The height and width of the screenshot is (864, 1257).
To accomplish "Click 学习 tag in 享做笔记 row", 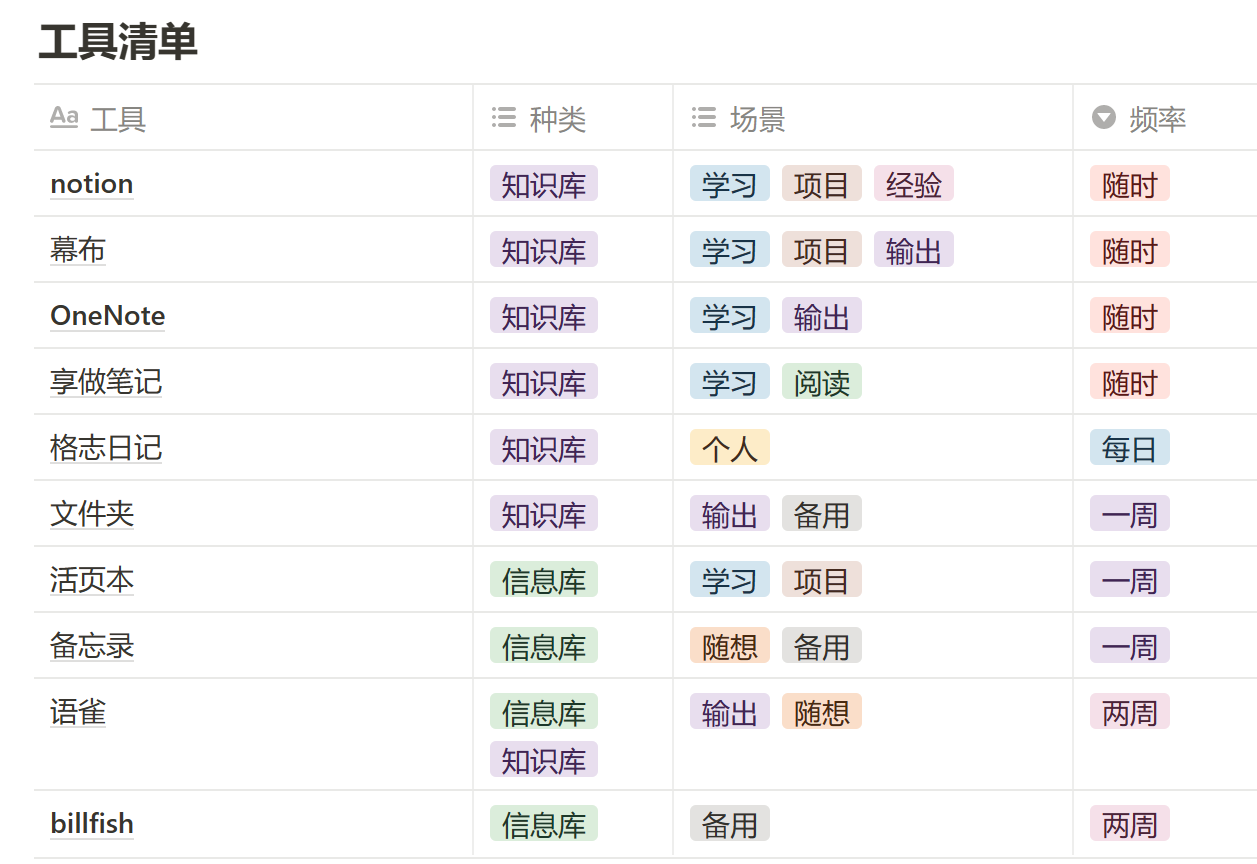I will pyautogui.click(x=730, y=382).
